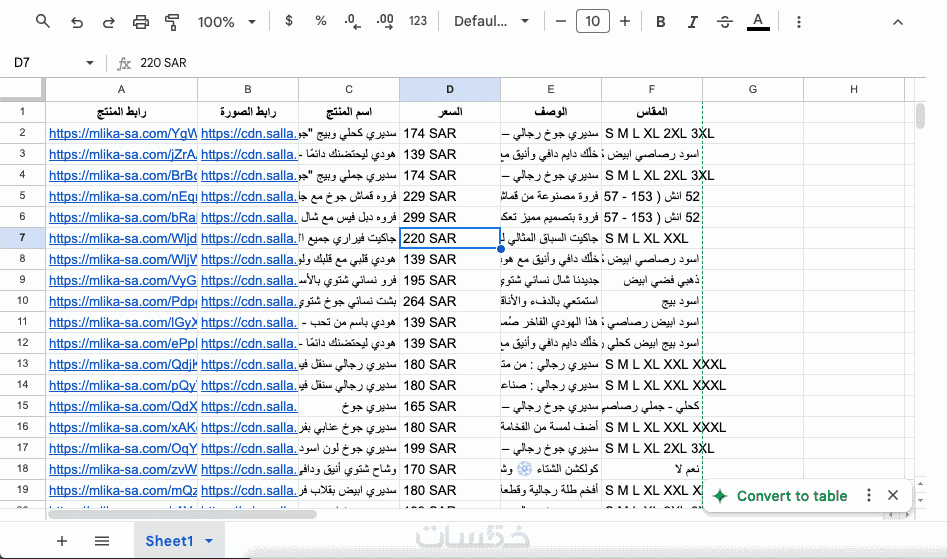Screen dimensions: 947x559
Task: Increase decimal places
Action: [x=385, y=22]
